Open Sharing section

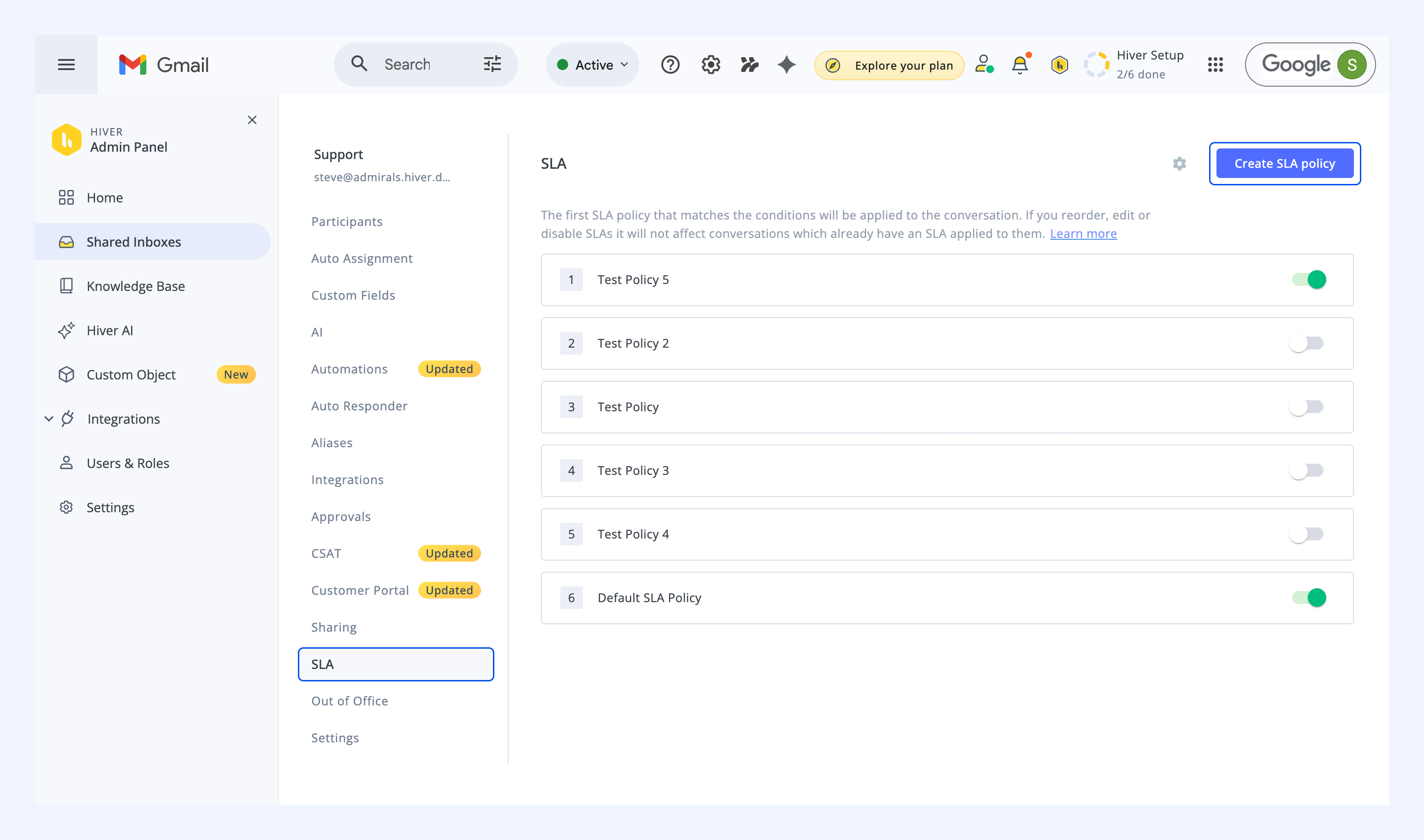point(333,627)
